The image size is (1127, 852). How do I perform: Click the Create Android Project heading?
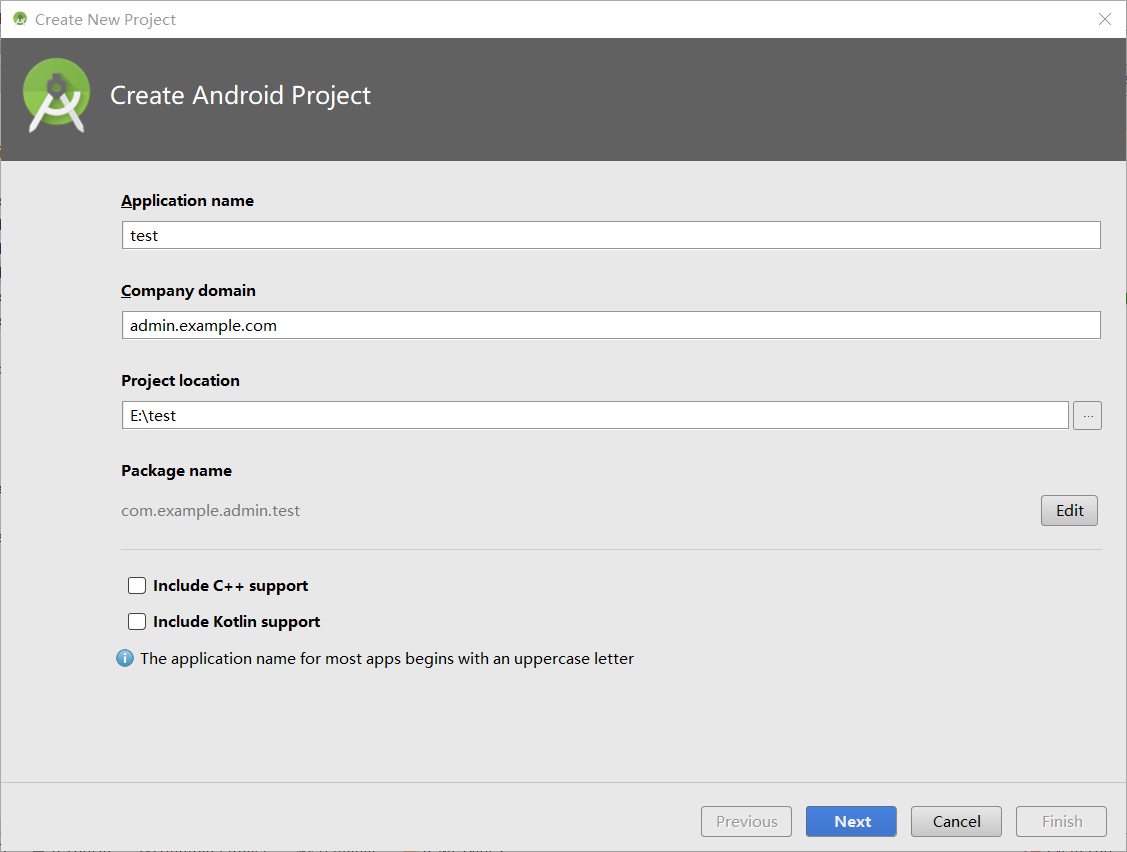(240, 95)
